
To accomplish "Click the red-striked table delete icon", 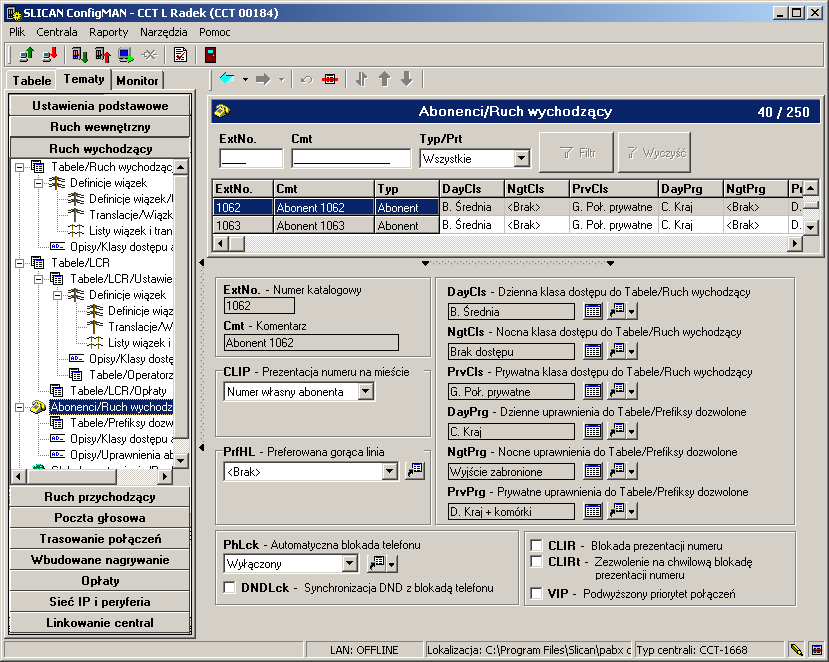I will pos(330,79).
